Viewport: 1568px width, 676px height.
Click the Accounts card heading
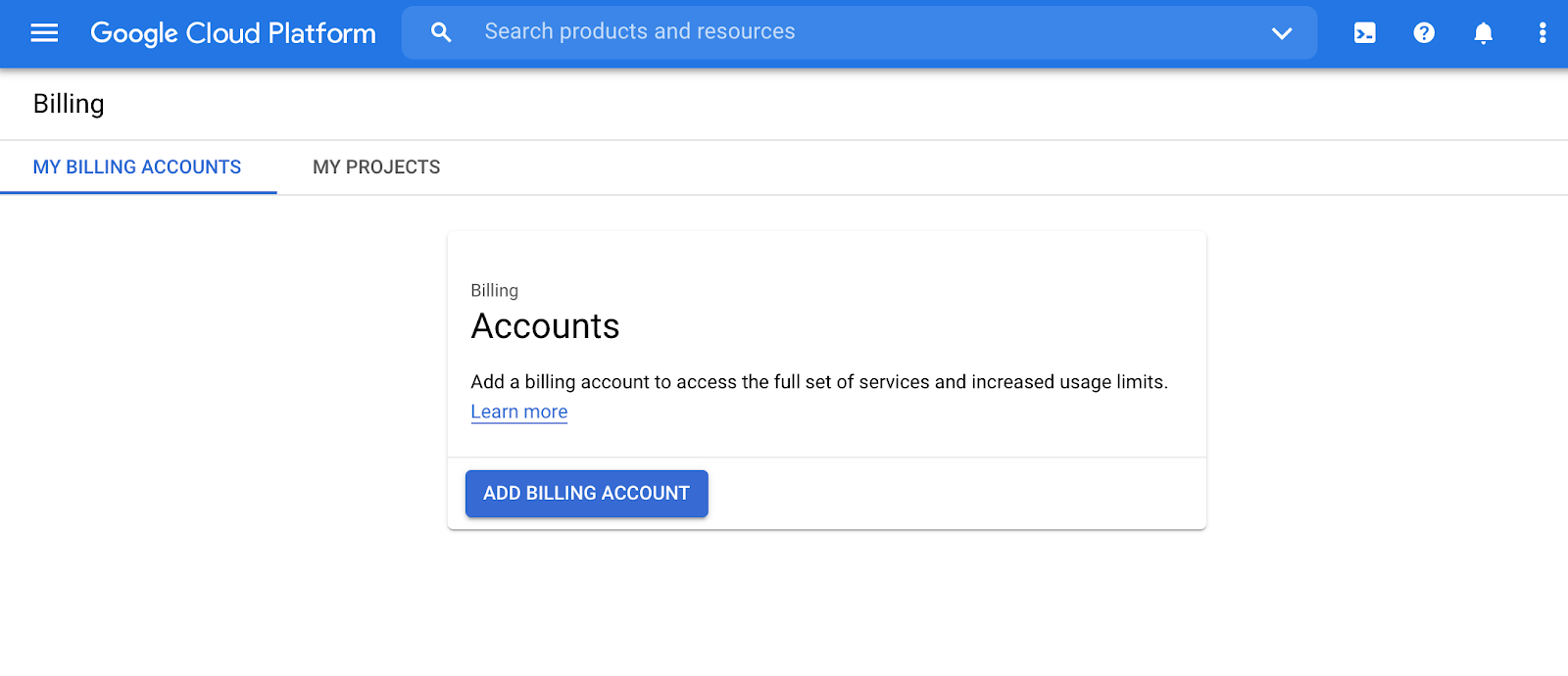coord(546,326)
